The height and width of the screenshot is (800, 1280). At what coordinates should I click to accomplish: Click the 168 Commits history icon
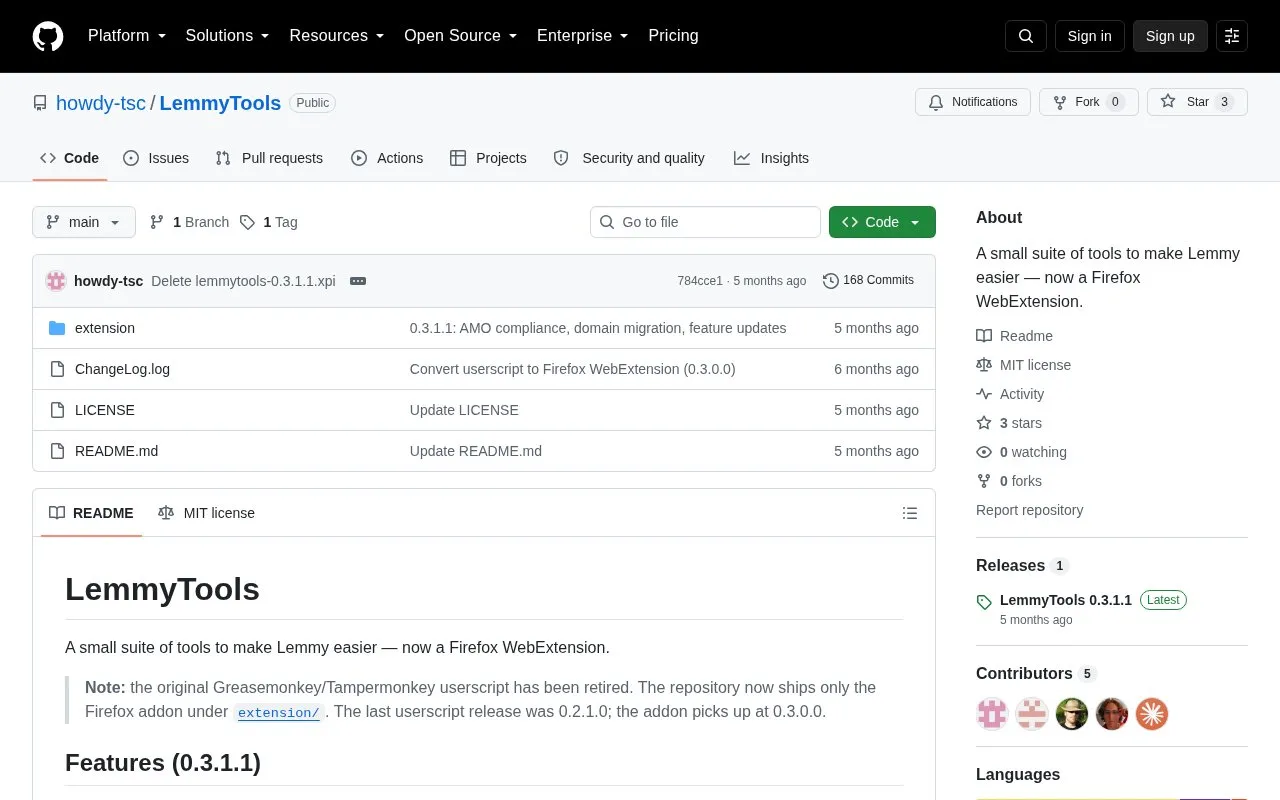[x=830, y=281]
